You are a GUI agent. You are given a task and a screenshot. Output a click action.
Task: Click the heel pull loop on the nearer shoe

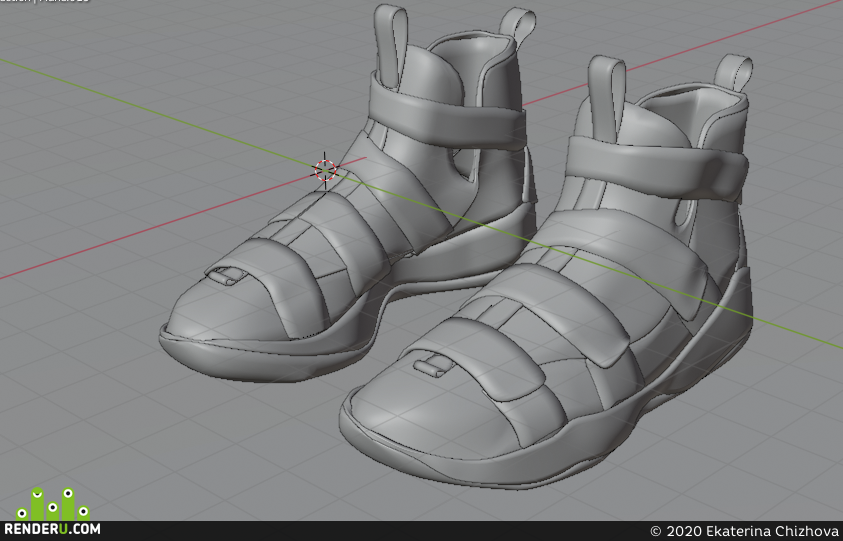734,73
